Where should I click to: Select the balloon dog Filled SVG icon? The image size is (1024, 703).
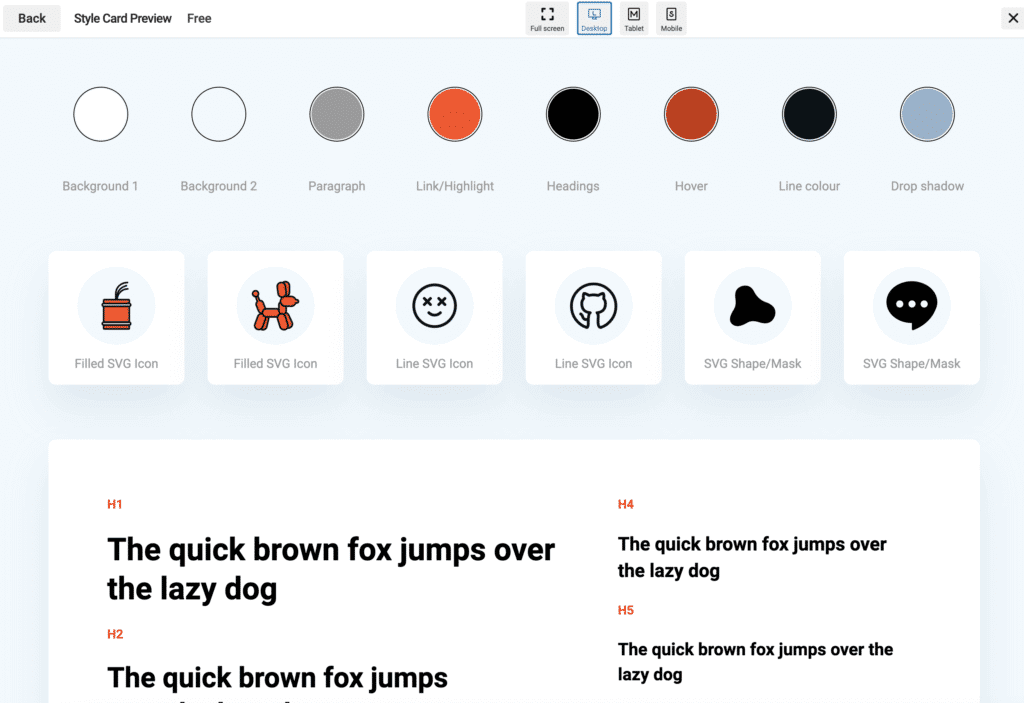(x=275, y=305)
